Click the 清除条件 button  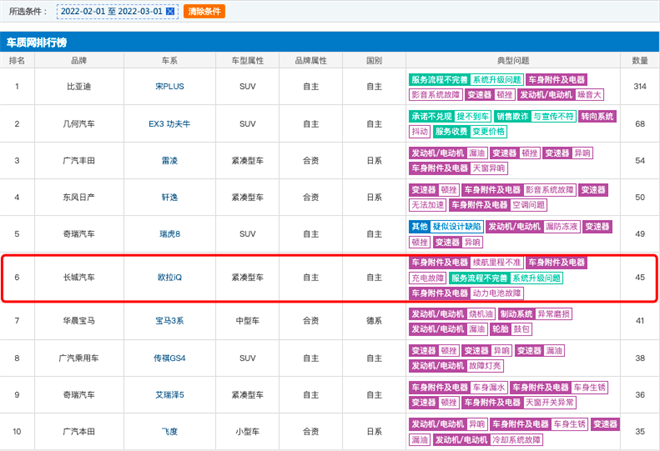[x=204, y=11]
